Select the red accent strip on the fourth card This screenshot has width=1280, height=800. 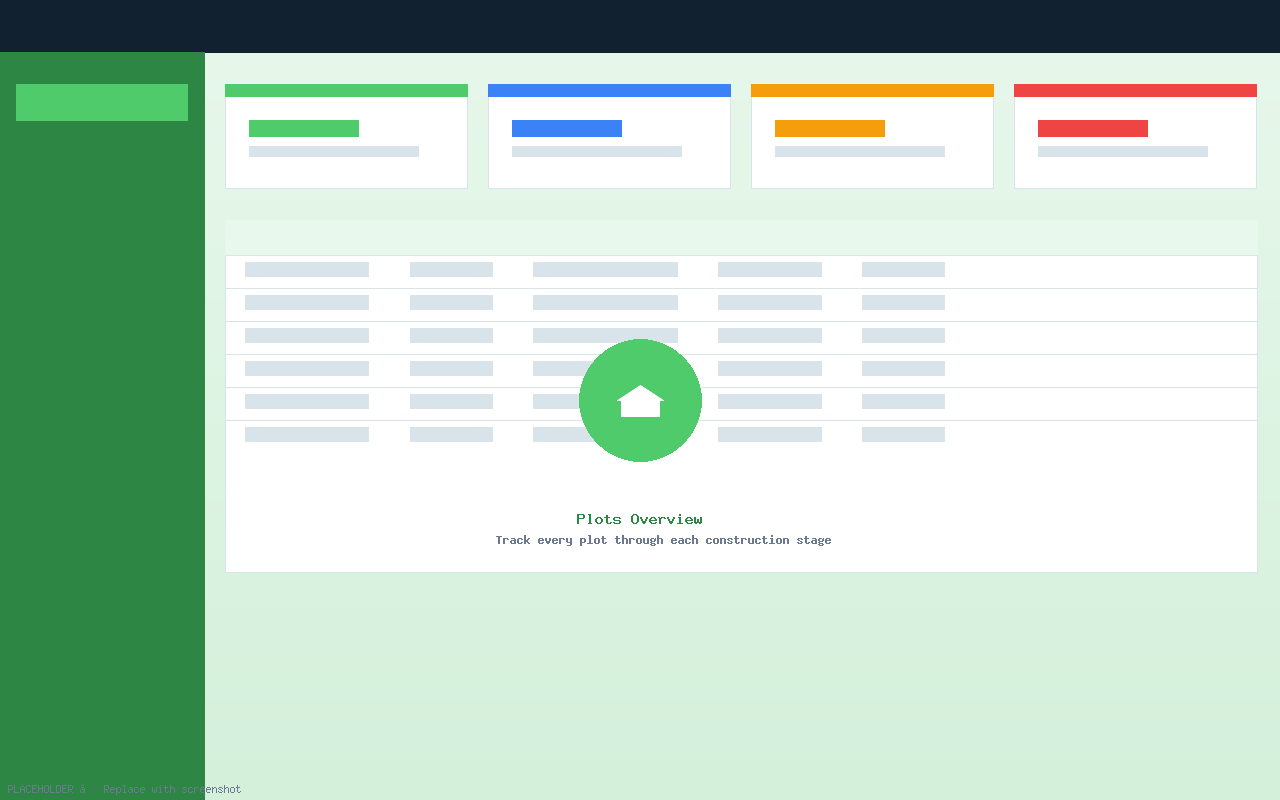(1135, 89)
